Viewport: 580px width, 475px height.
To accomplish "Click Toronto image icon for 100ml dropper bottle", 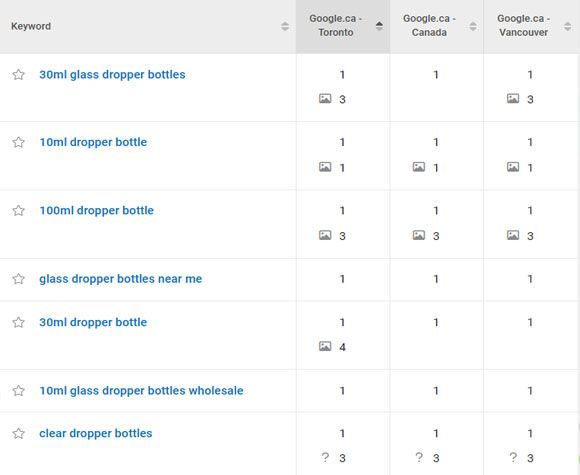I will point(325,235).
